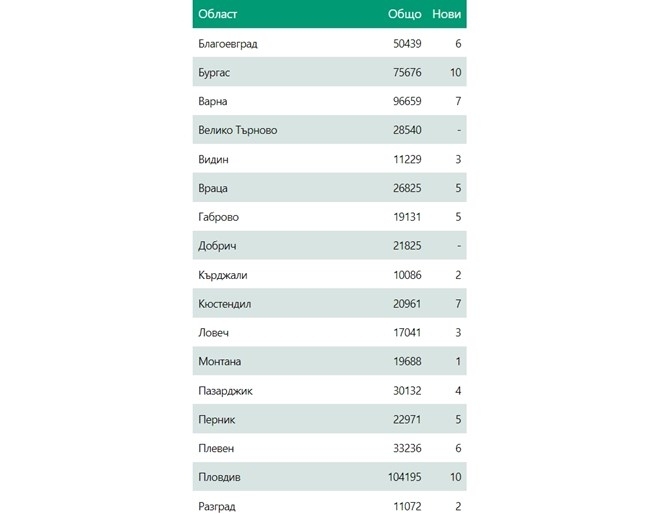
Task: Click the Ловеч region cell
Action: click(x=214, y=333)
